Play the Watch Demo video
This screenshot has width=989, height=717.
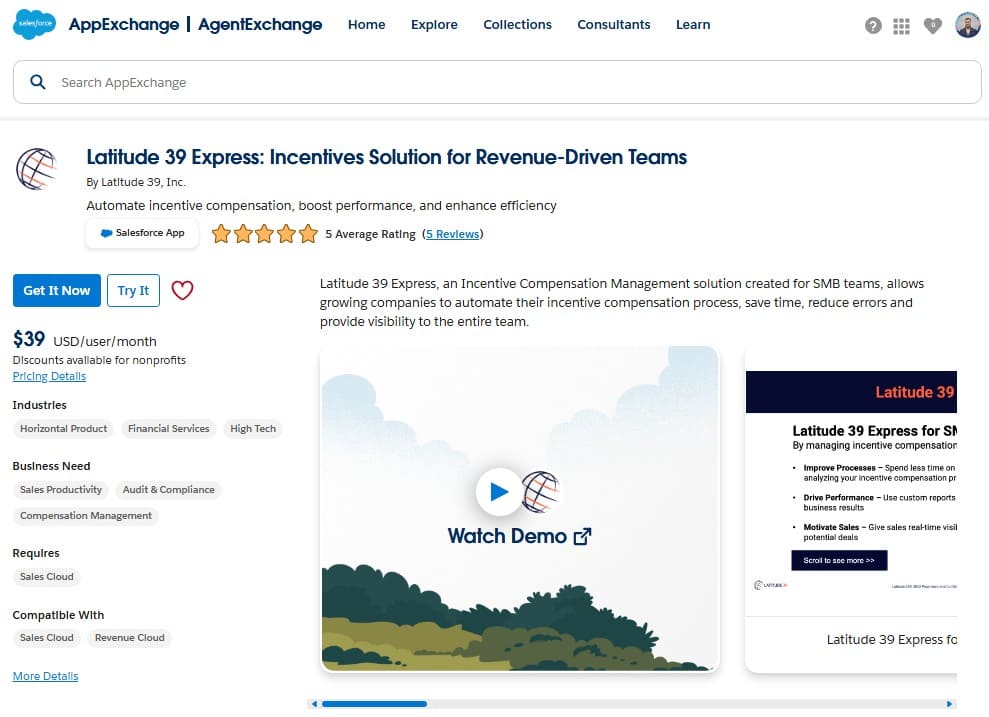pyautogui.click(x=499, y=492)
